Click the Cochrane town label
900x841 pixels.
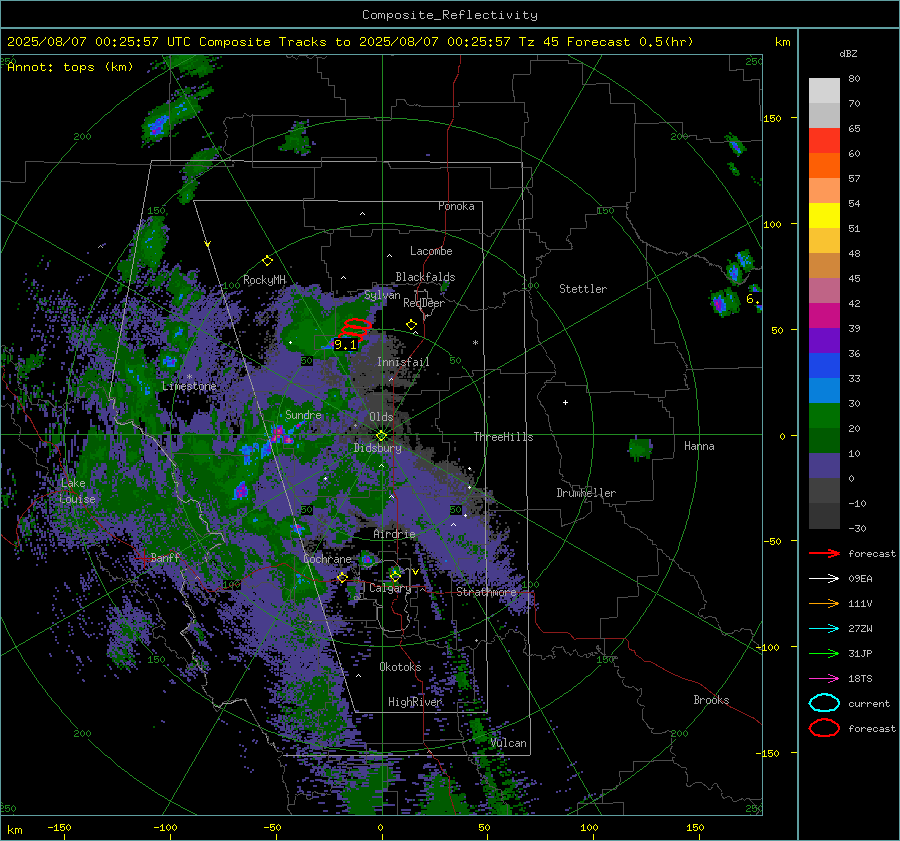327,559
